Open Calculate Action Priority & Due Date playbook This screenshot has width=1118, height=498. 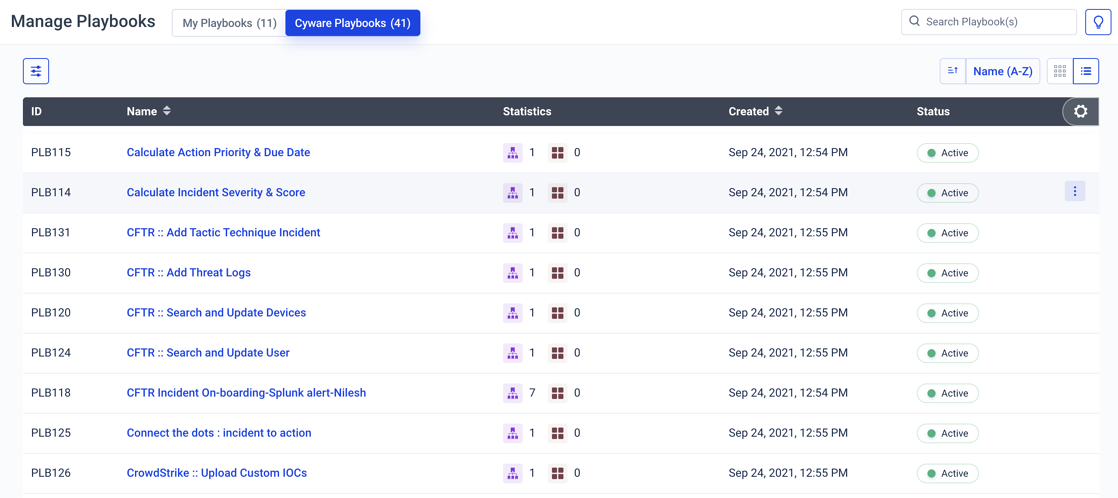tap(218, 153)
